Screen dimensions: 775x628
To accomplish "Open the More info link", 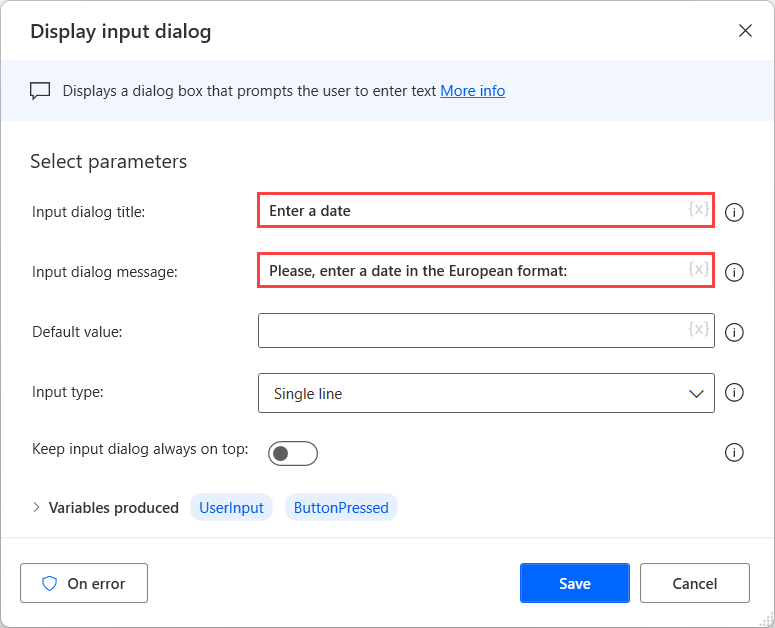I will pyautogui.click(x=472, y=91).
